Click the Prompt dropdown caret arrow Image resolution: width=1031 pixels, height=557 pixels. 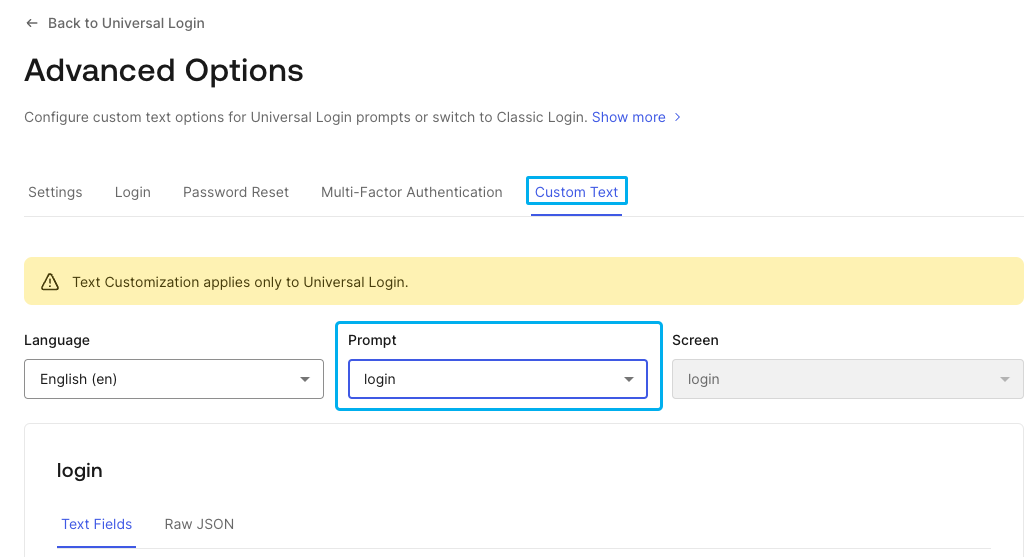(629, 379)
